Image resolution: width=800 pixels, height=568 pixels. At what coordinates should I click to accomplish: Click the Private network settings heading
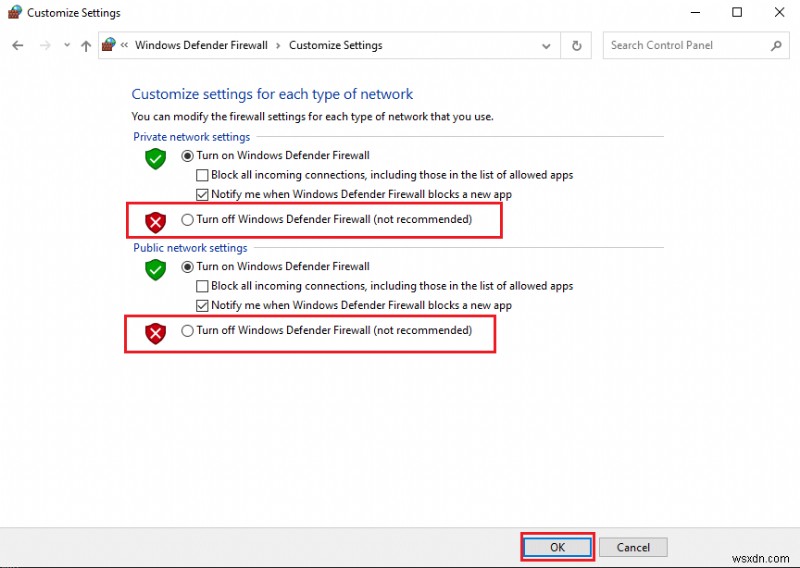pos(191,137)
